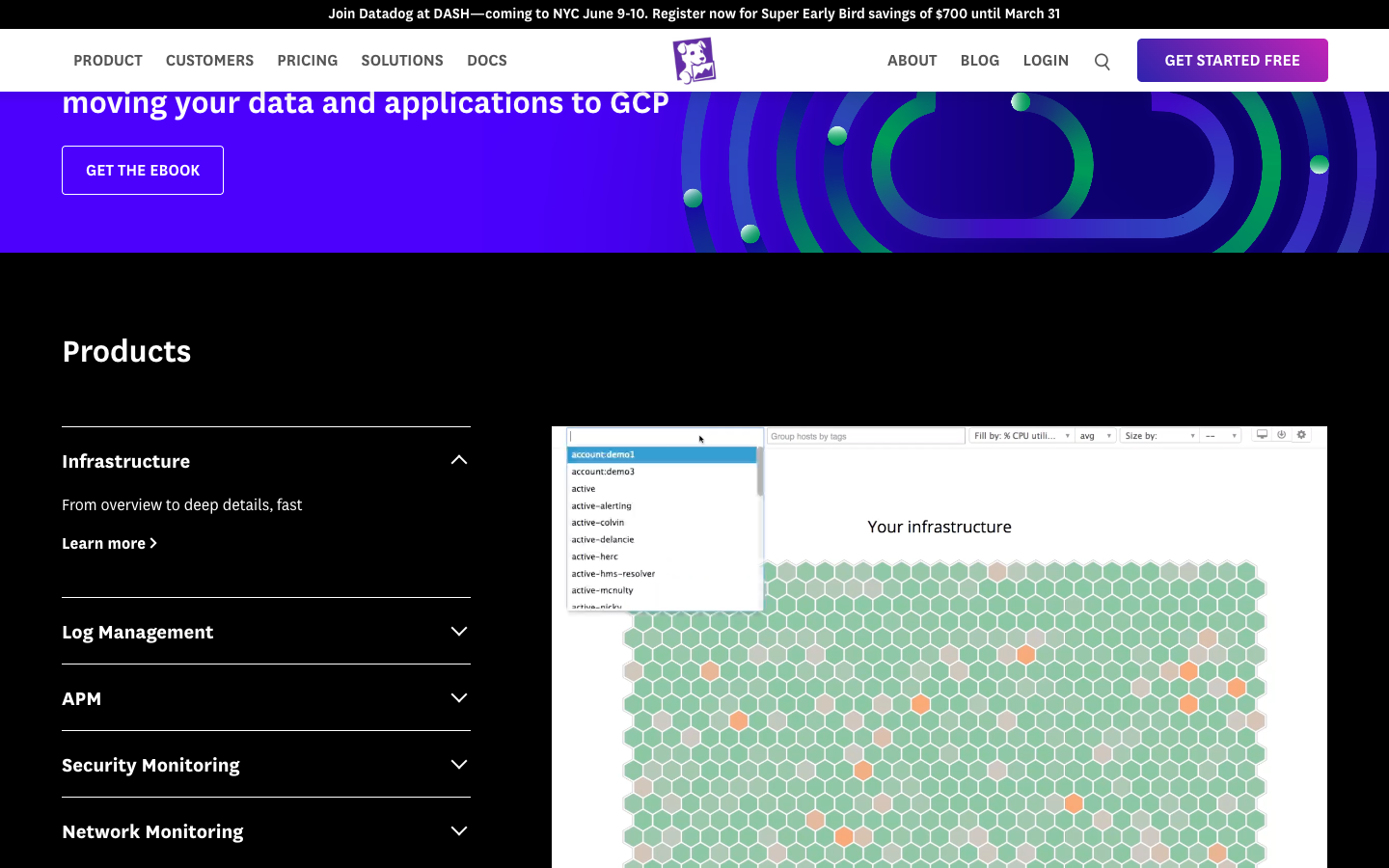The height and width of the screenshot is (868, 1389).
Task: Click the Products heading
Action: tap(126, 351)
